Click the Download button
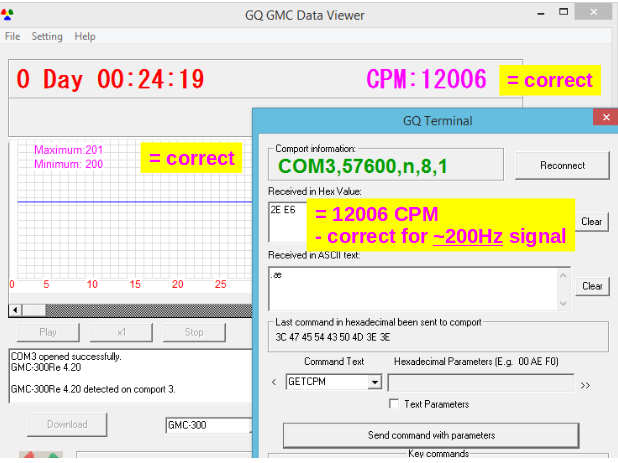This screenshot has height=463, width=618. [x=67, y=424]
